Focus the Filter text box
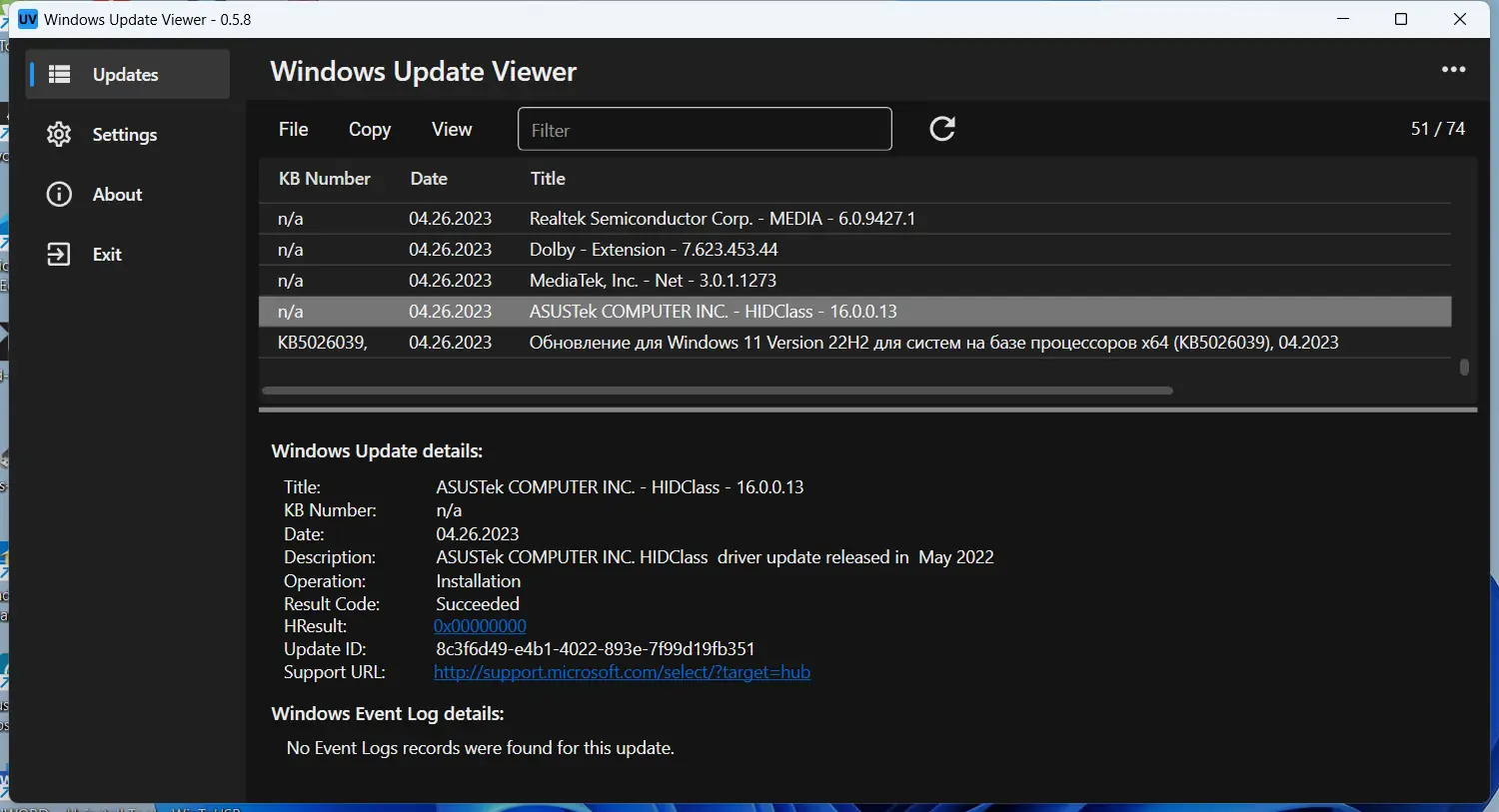Viewport: 1499px width, 812px height. 705,130
